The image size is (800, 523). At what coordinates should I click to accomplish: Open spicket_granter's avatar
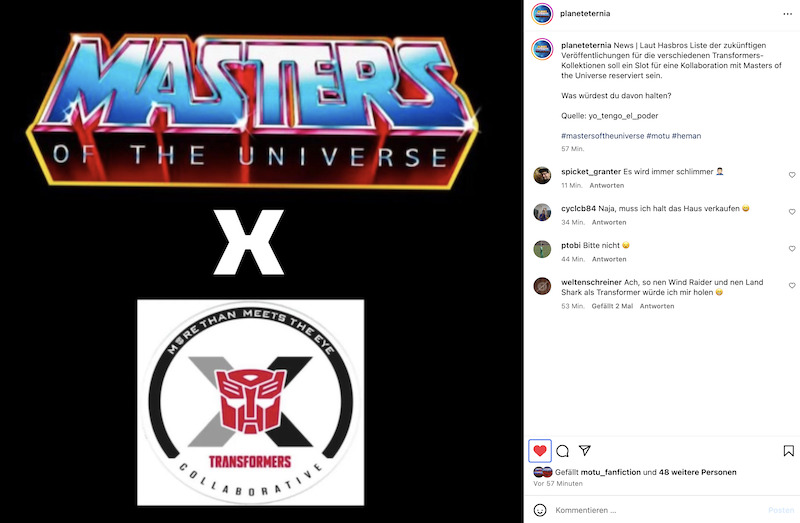[x=542, y=175]
